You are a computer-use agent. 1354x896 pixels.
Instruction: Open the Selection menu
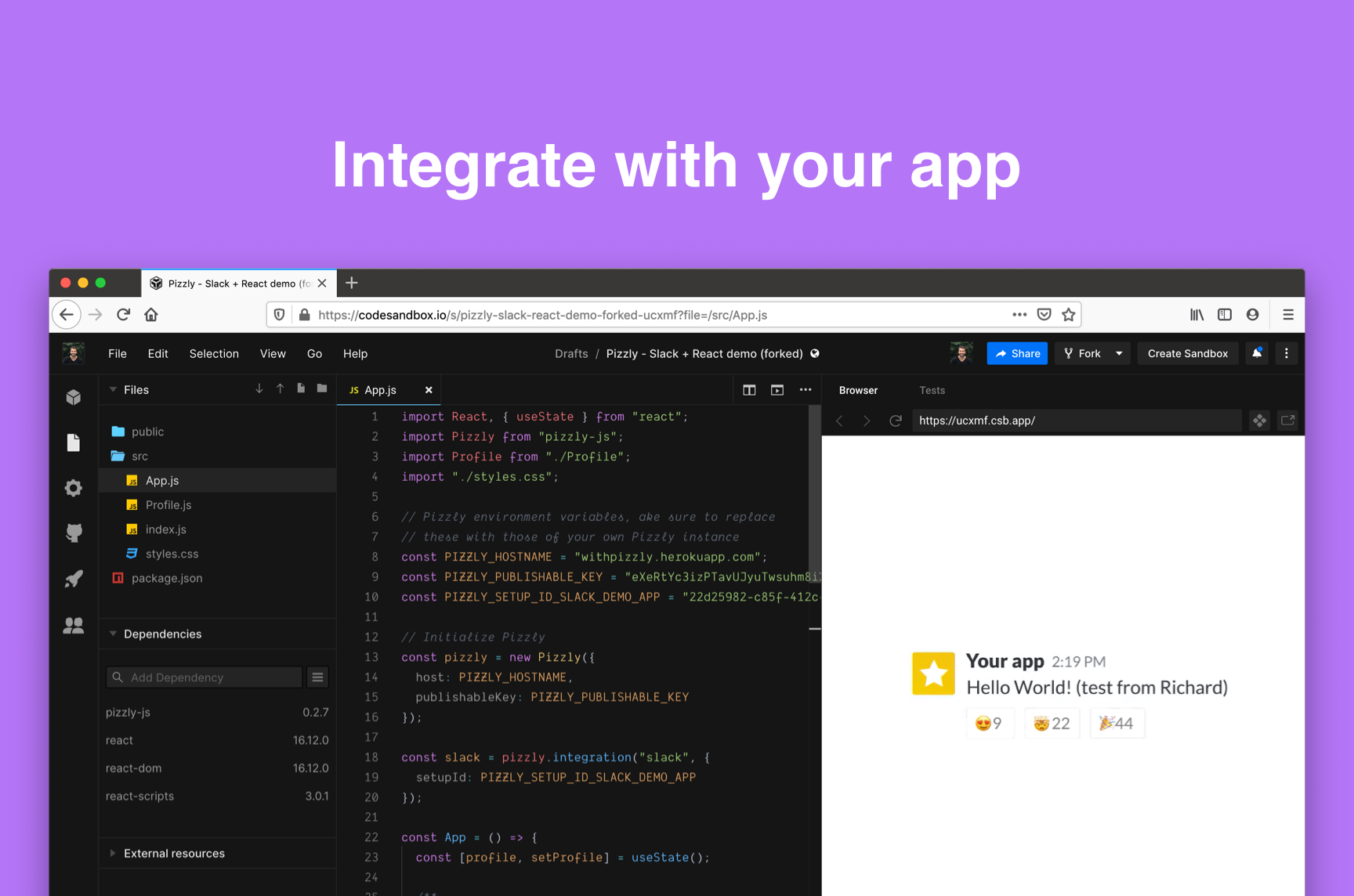[x=214, y=354]
